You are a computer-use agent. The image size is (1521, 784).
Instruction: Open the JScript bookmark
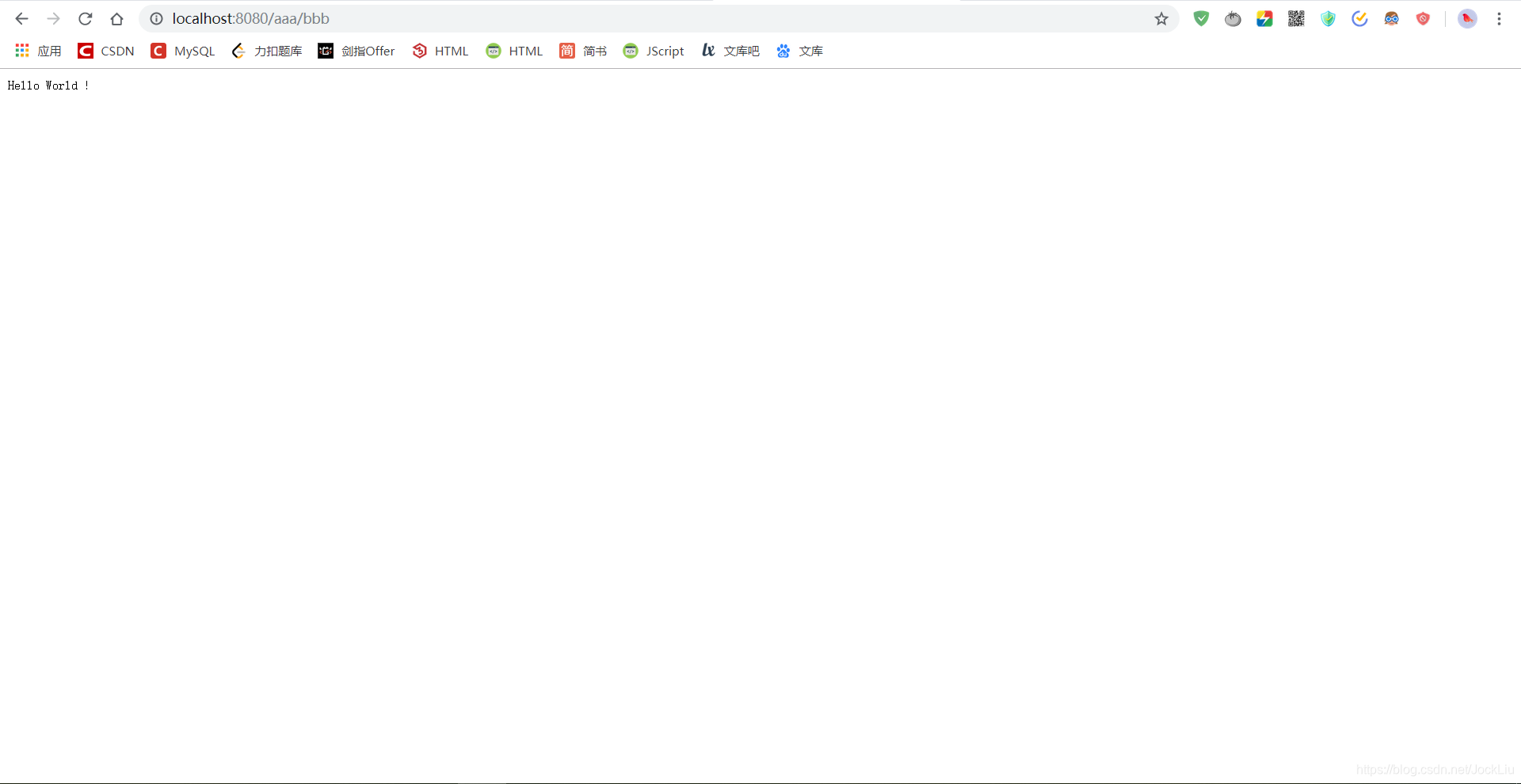point(654,51)
